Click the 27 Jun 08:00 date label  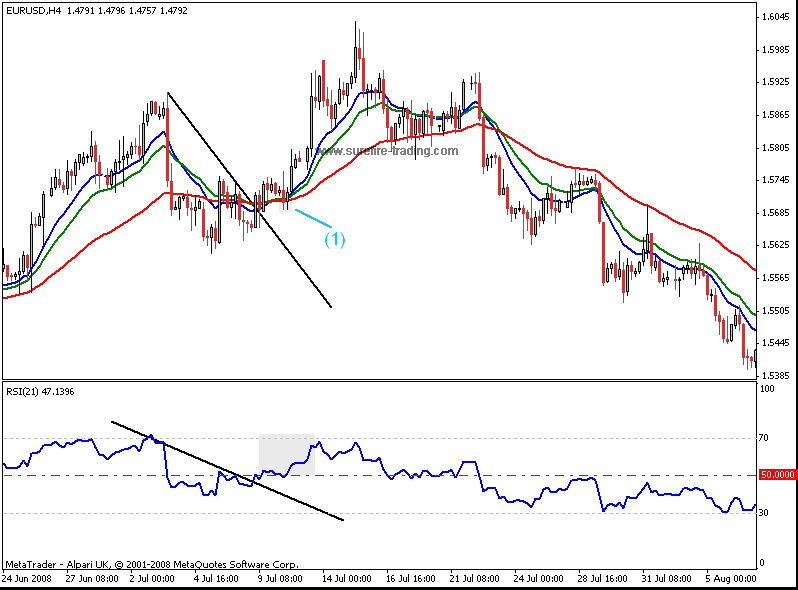pos(92,579)
